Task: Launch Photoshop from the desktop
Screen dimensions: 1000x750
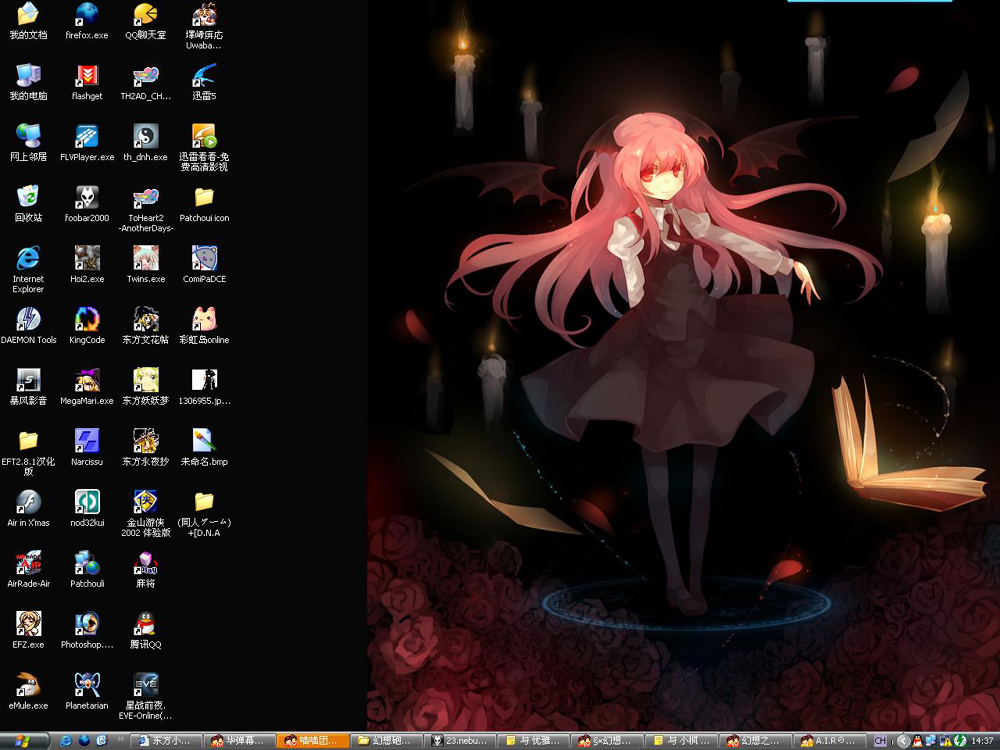Action: (87, 631)
